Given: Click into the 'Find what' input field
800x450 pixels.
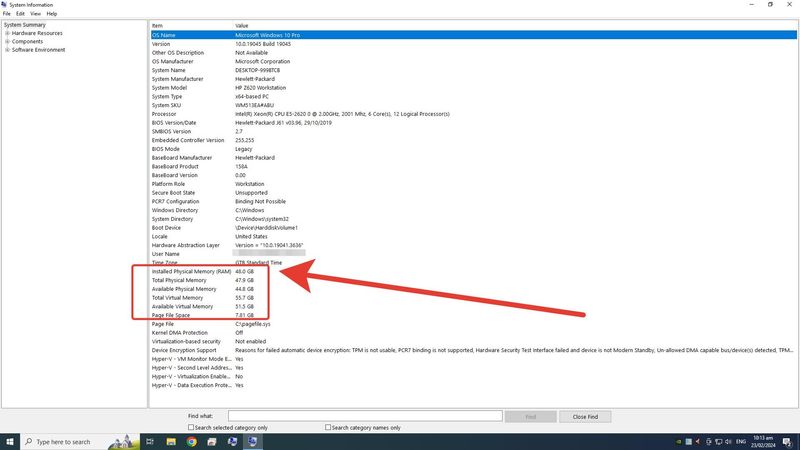Looking at the screenshot, I should [365, 416].
